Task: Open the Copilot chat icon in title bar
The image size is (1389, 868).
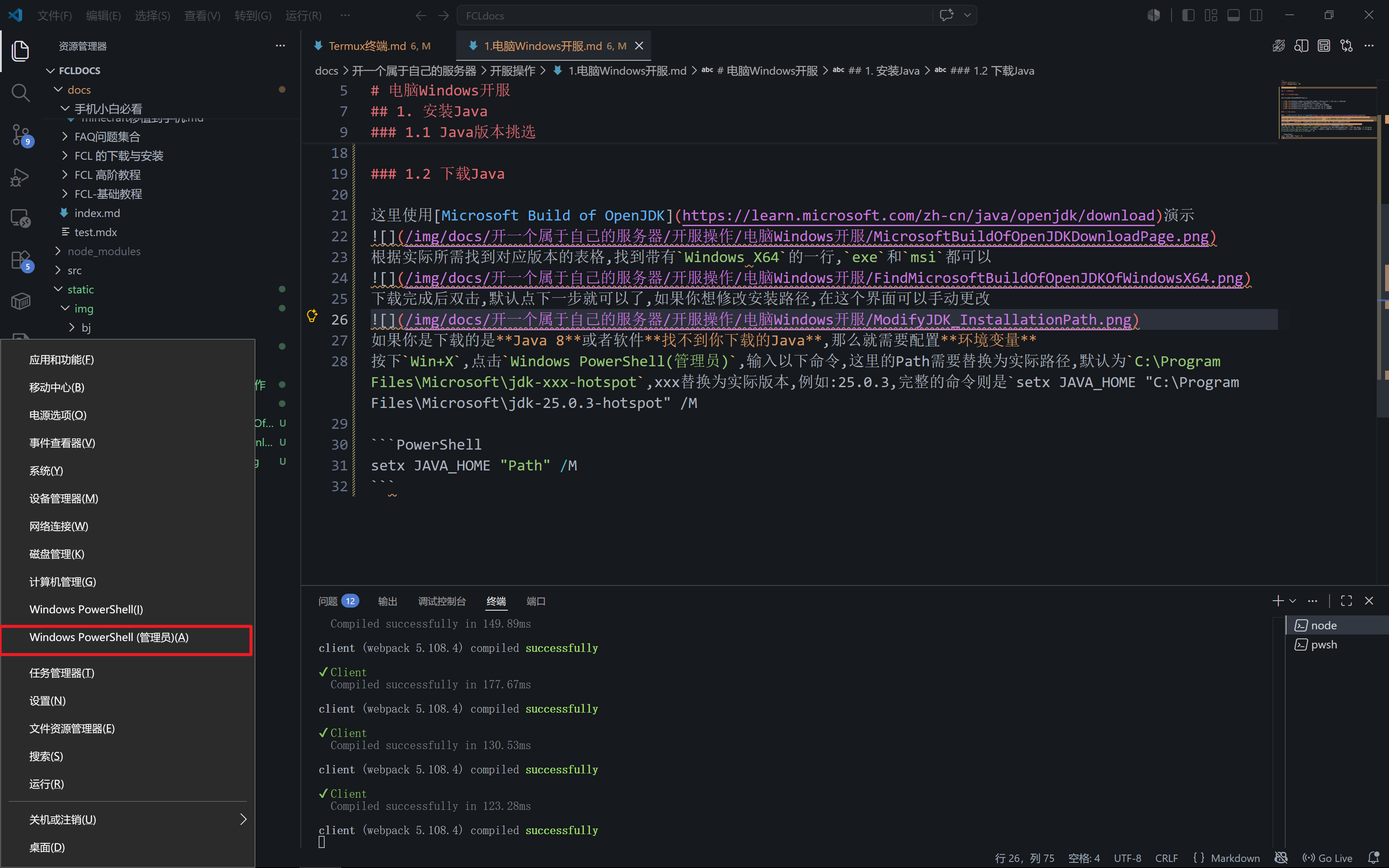Action: click(946, 16)
